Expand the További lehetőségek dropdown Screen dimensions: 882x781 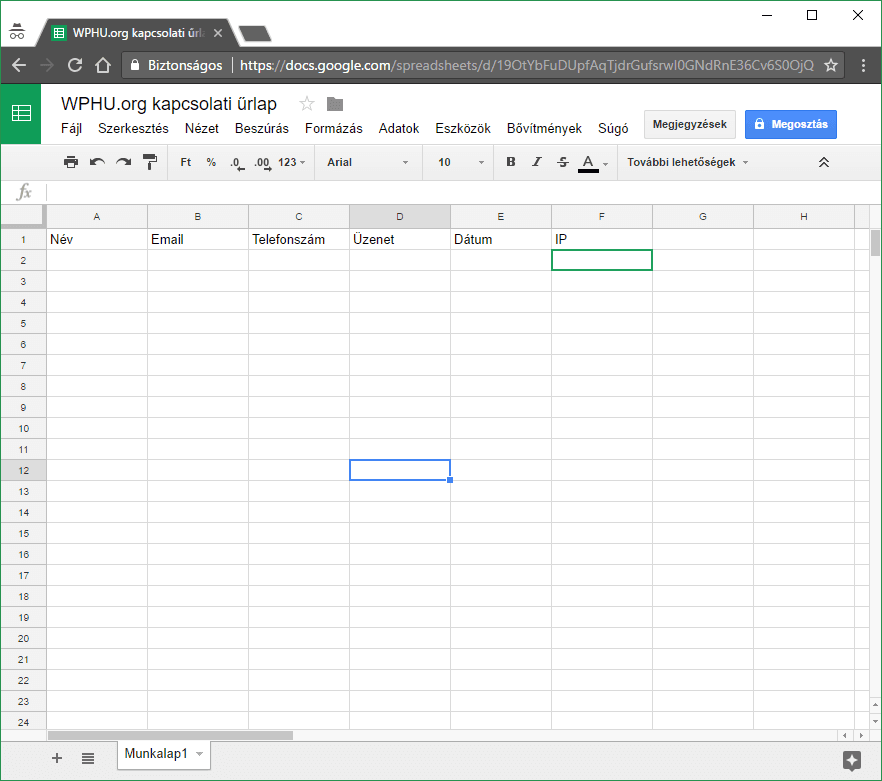tap(687, 162)
